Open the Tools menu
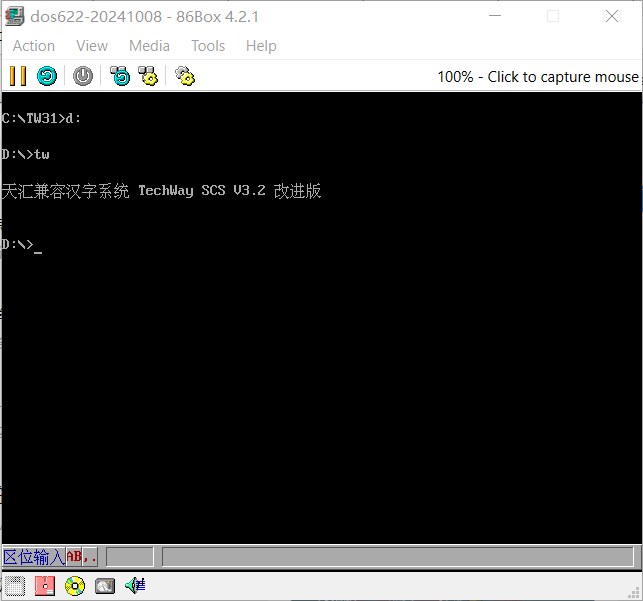 click(208, 46)
